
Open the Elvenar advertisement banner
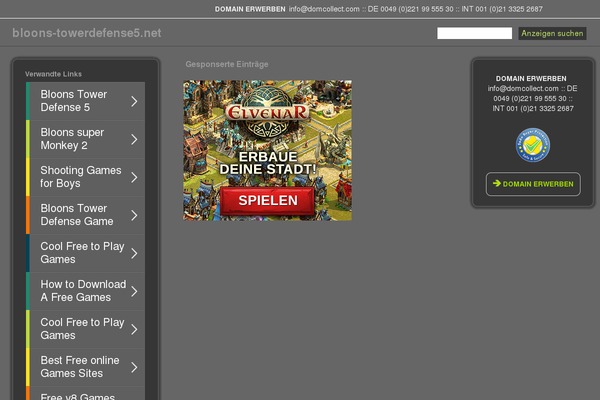click(x=267, y=150)
